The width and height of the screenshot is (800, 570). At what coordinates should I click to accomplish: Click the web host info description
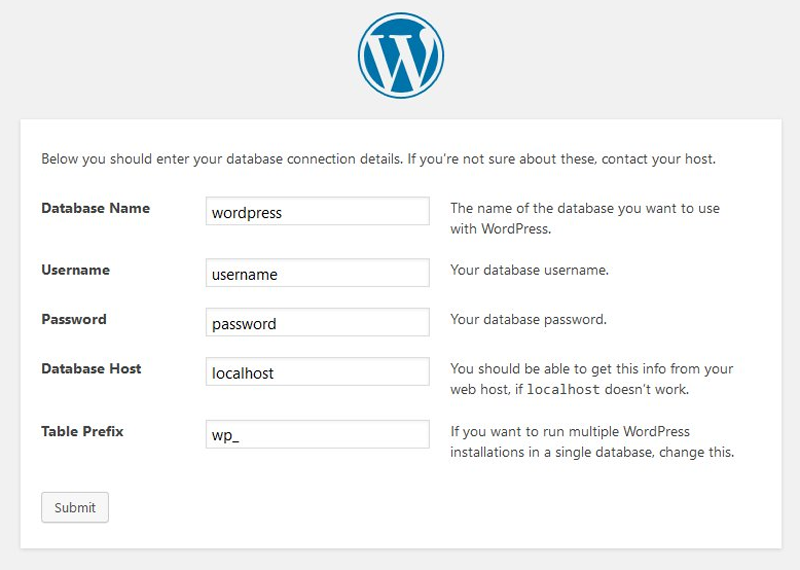tap(591, 370)
